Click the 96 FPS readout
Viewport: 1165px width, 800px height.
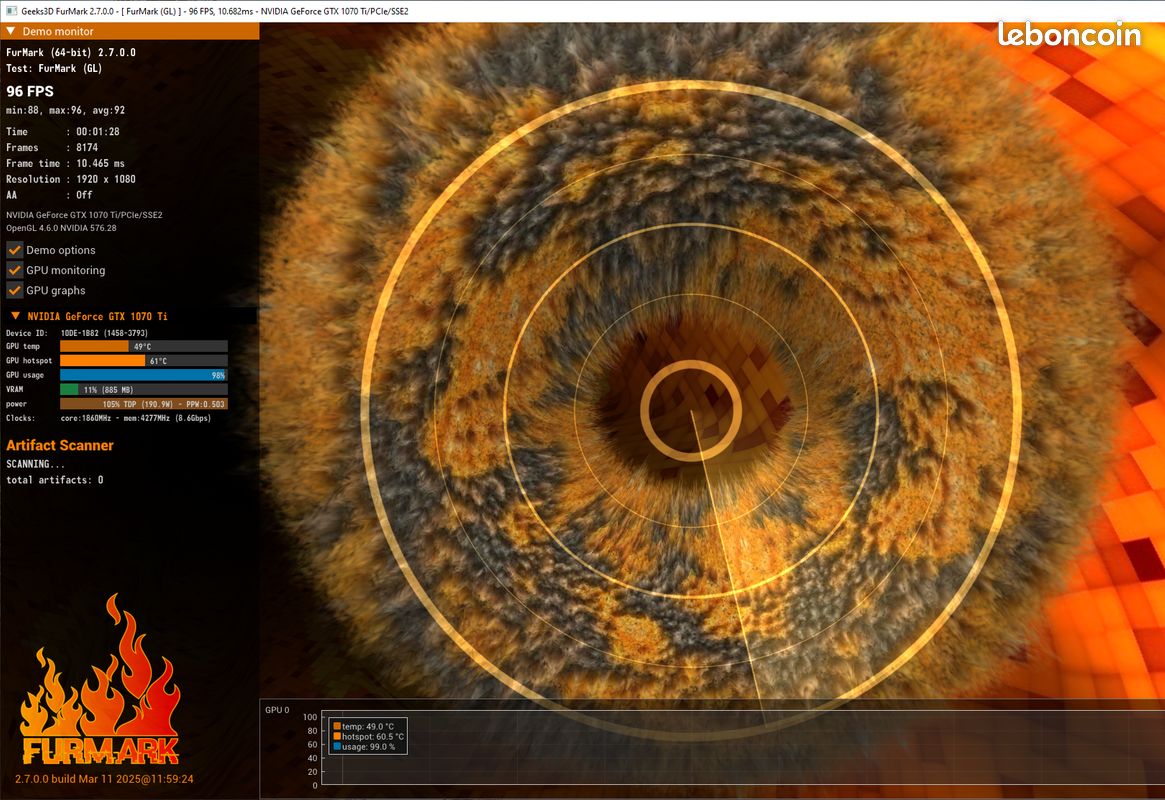pos(30,91)
